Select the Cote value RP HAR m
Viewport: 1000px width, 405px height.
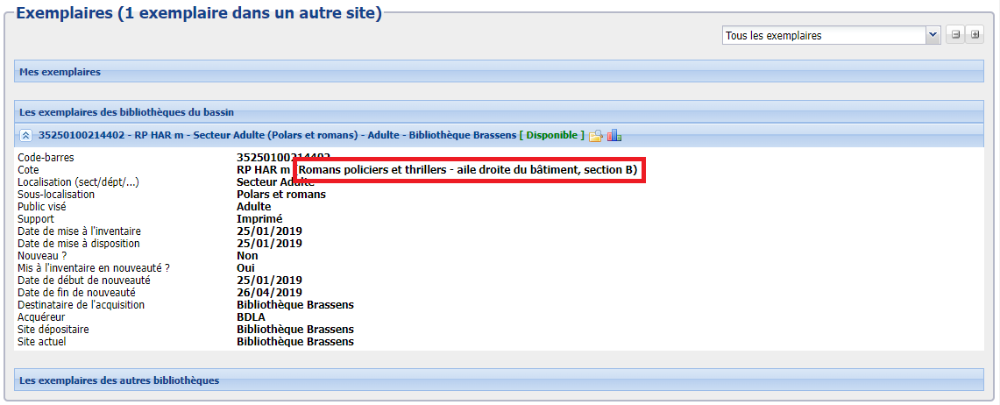263,170
